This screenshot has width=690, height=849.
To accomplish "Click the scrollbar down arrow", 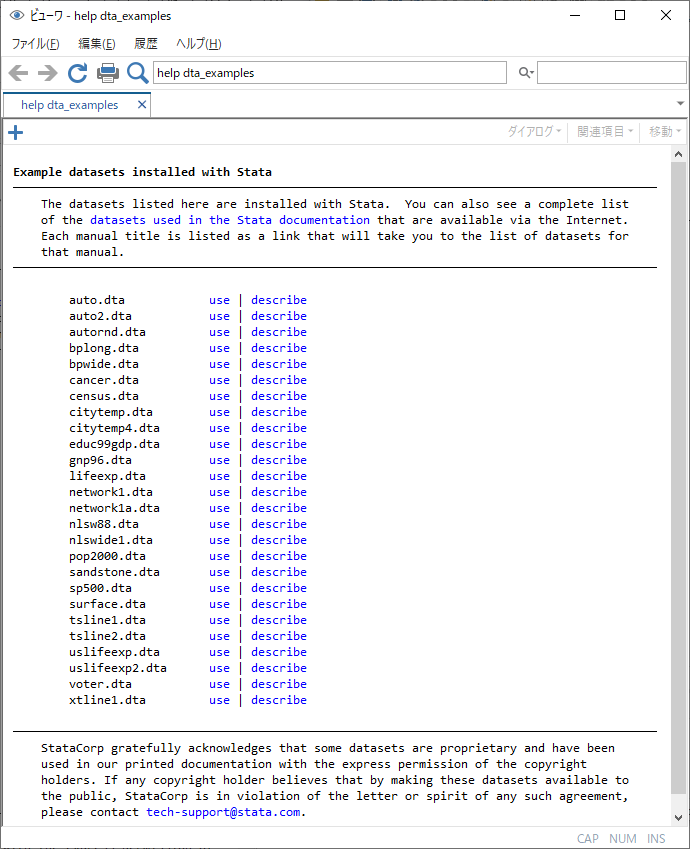I will (x=678, y=818).
